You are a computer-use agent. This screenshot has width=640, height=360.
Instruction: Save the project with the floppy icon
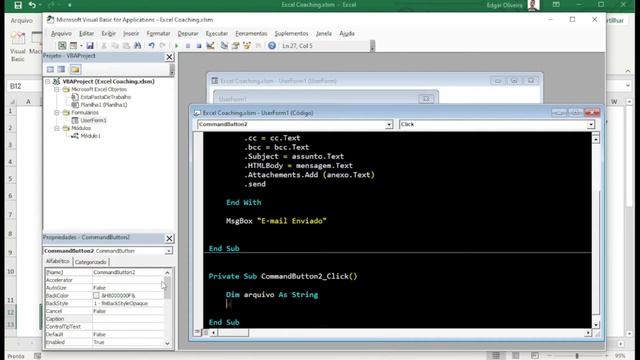pos(90,46)
